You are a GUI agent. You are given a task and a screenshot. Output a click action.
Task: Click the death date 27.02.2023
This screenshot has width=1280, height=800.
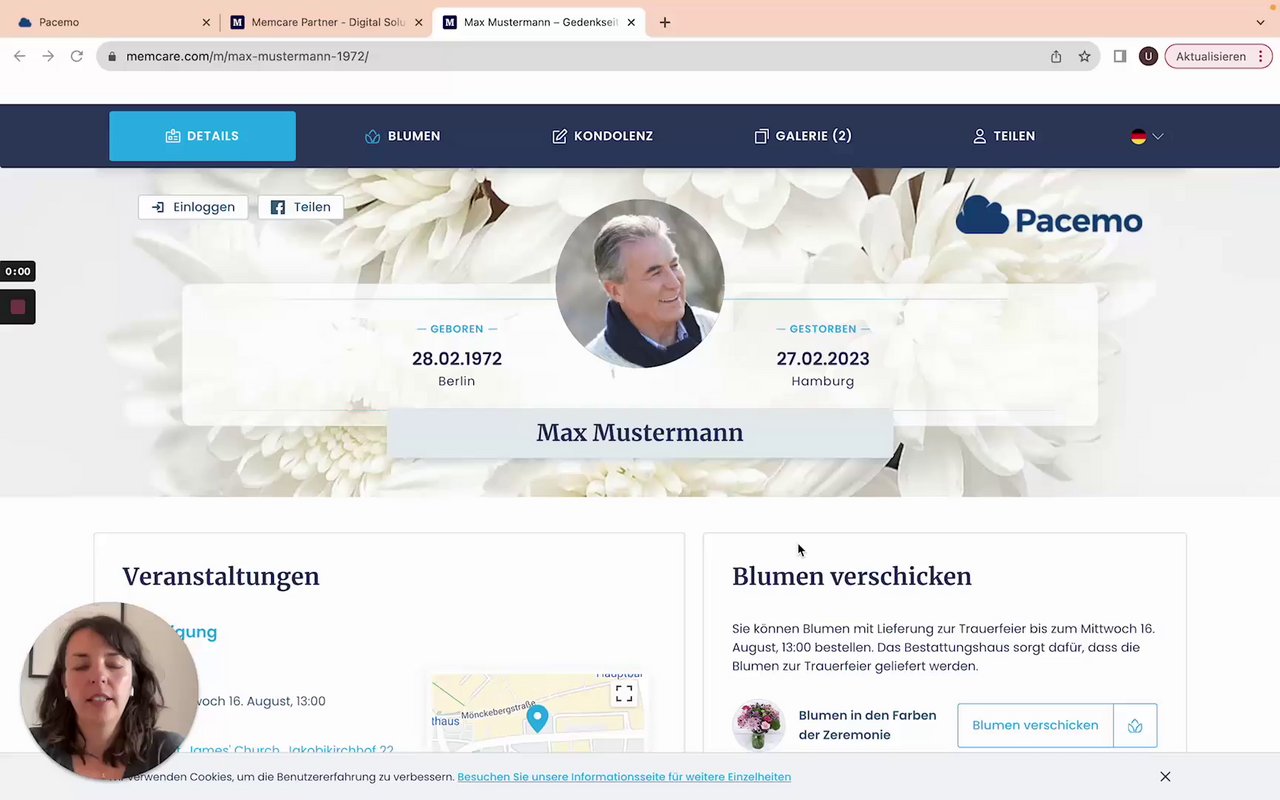point(823,358)
